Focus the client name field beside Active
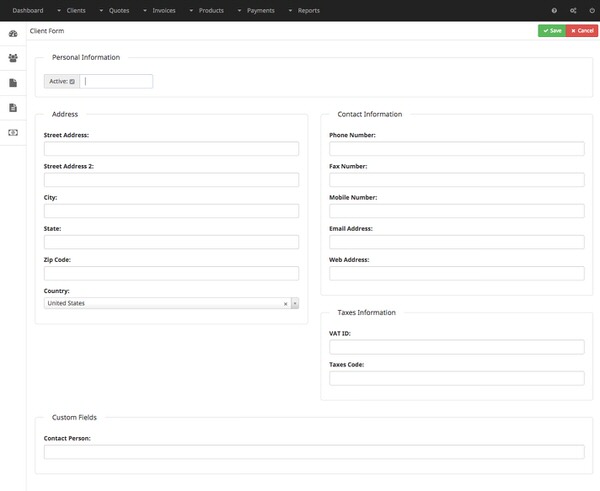Screen dimensions: 600x491 click(x=116, y=82)
